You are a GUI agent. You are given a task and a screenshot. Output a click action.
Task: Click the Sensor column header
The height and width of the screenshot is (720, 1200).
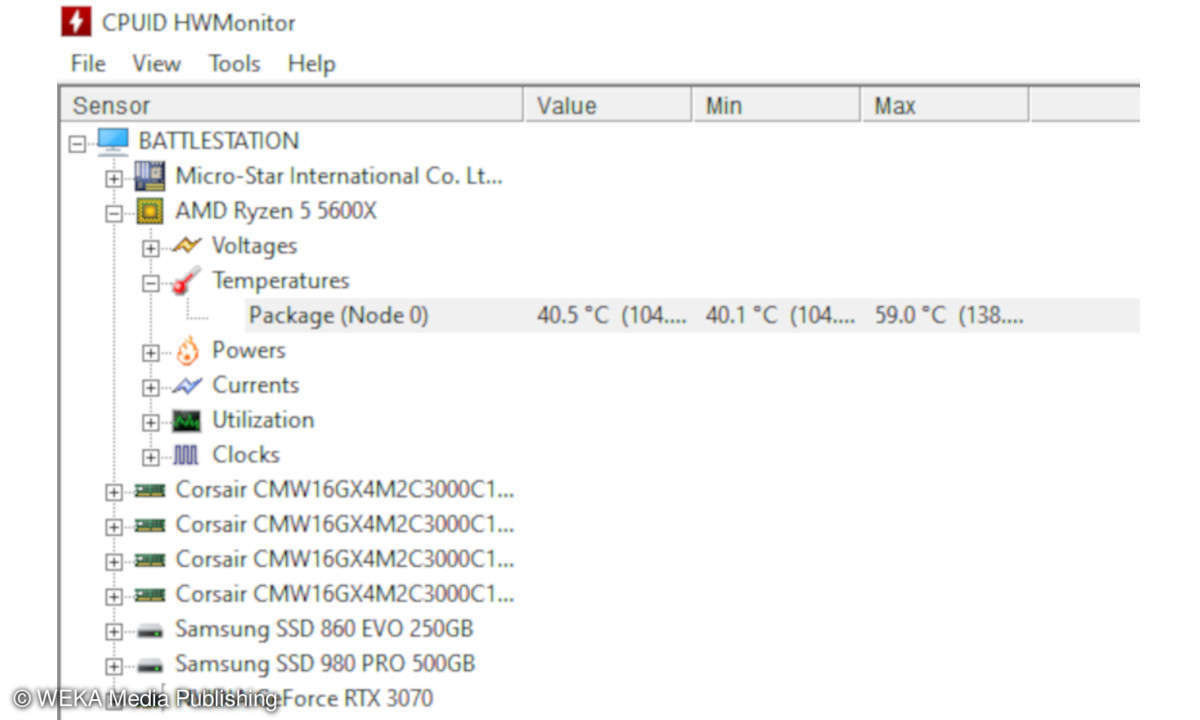pos(292,105)
